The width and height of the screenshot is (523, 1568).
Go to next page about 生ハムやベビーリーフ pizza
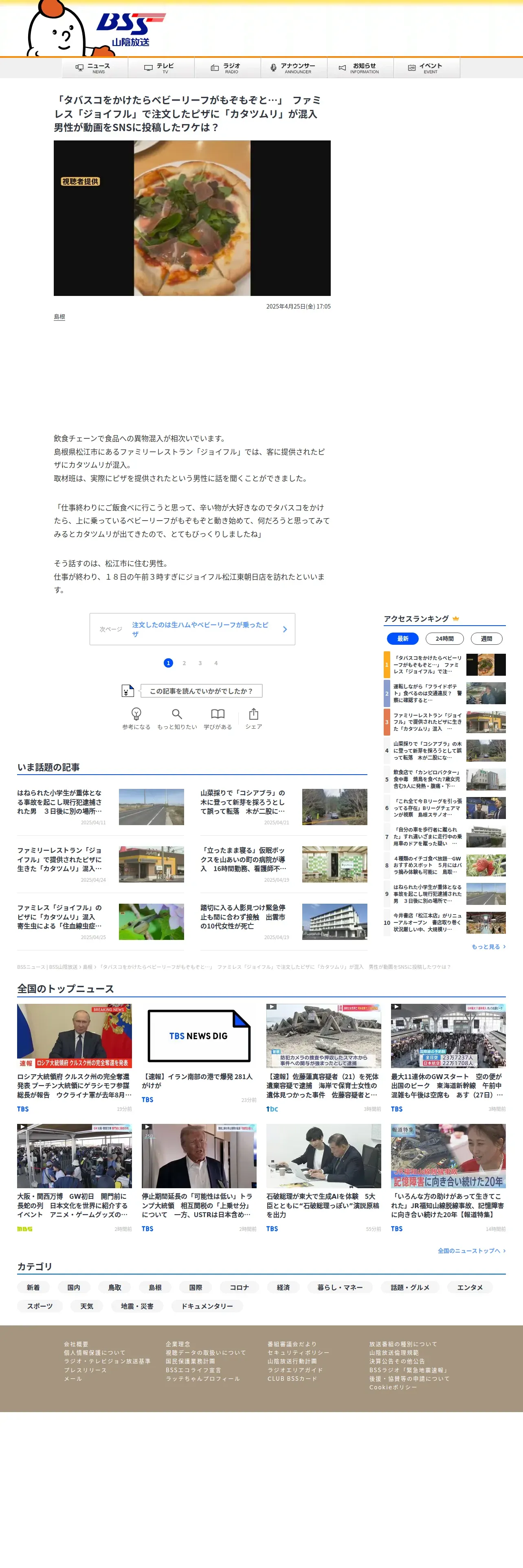coord(192,629)
